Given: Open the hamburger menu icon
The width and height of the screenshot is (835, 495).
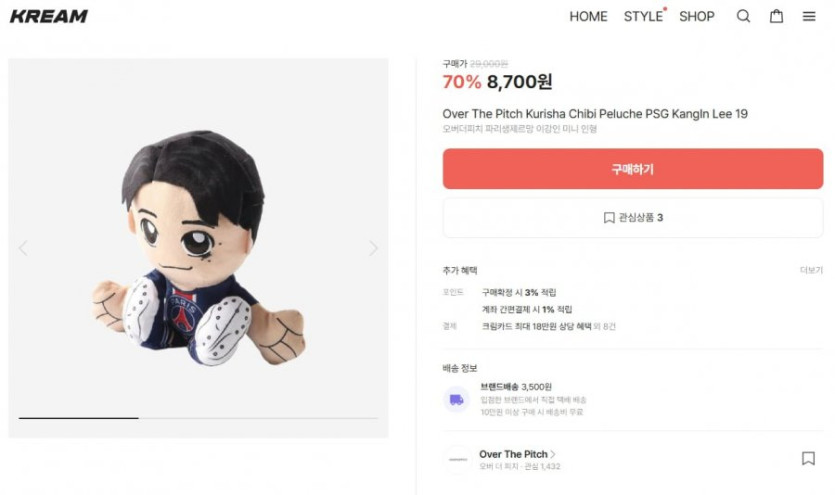Looking at the screenshot, I should 809,16.
